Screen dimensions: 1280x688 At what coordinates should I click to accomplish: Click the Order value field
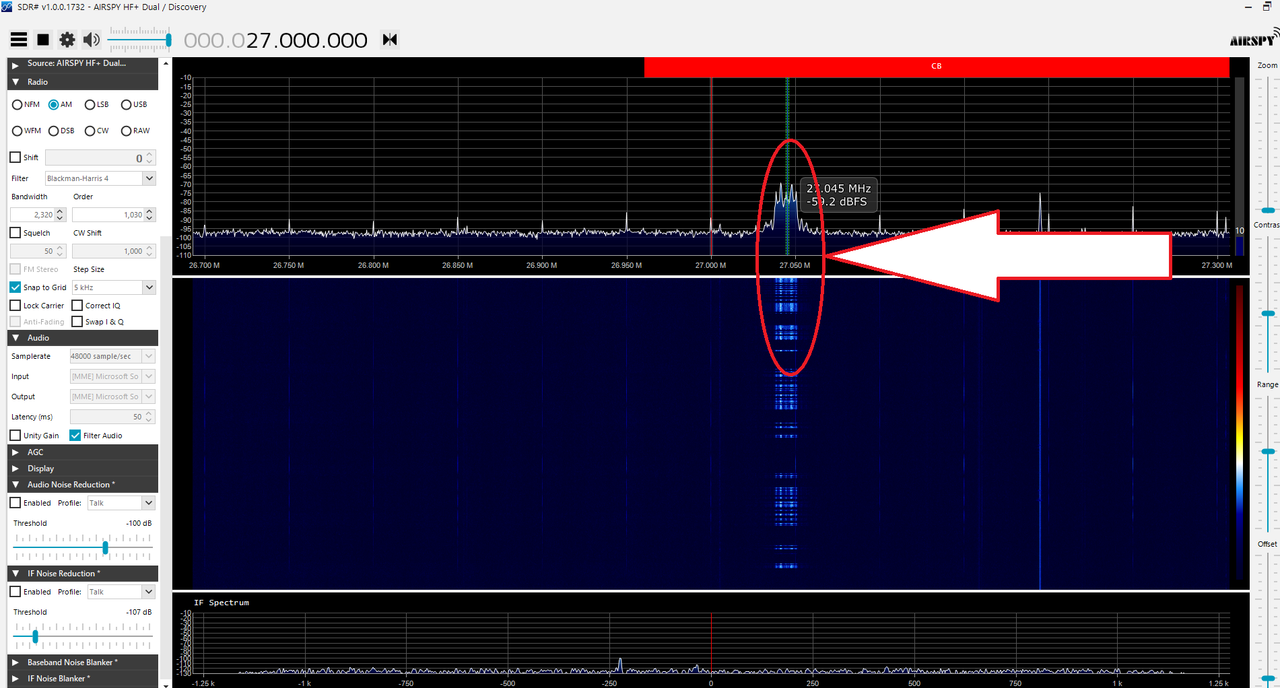(x=114, y=214)
